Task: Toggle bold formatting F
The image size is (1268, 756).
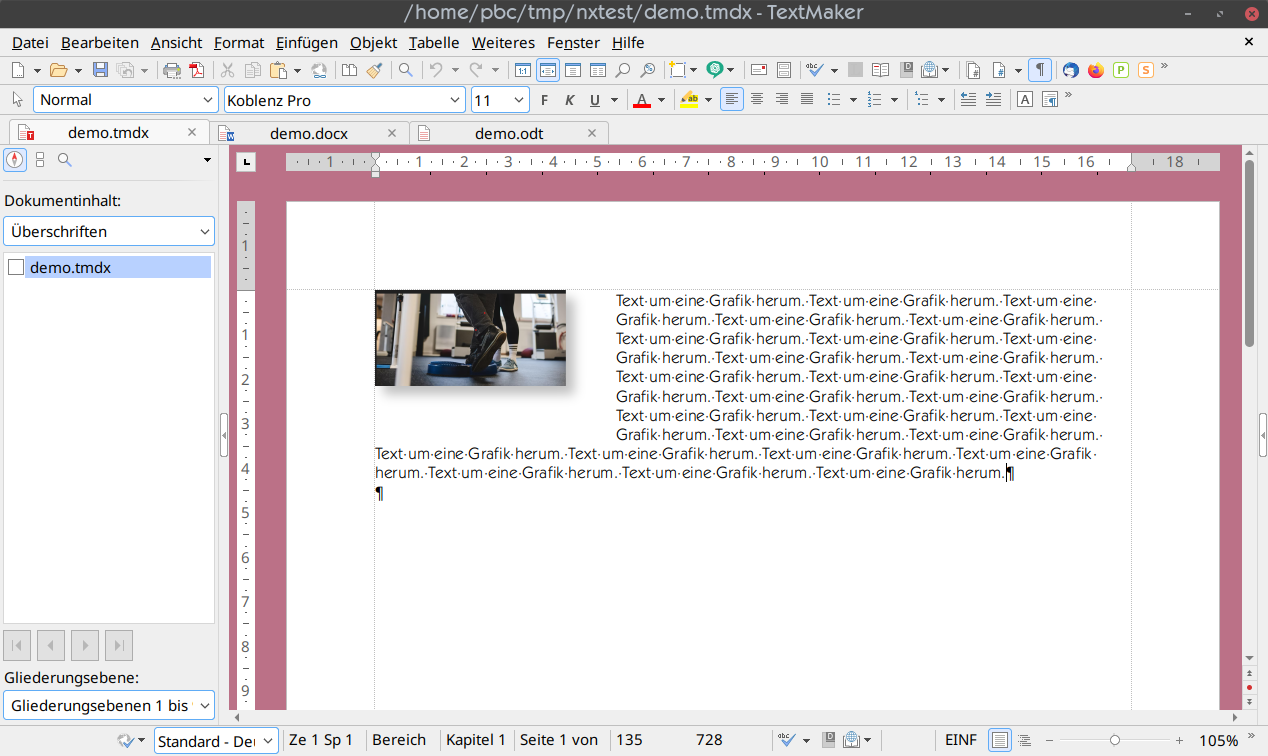Action: [545, 99]
